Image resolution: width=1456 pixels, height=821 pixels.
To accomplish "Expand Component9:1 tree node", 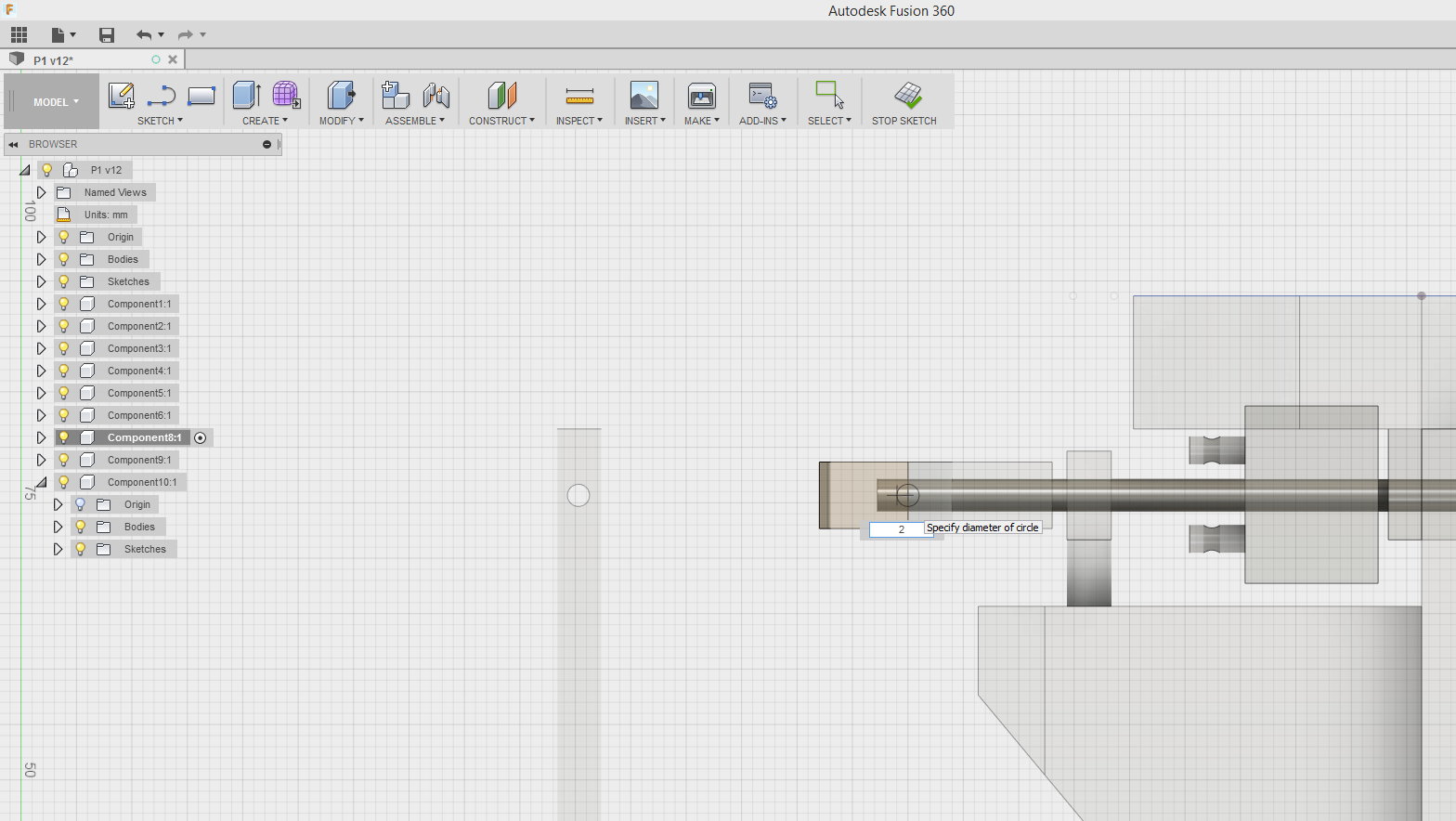I will tap(41, 460).
